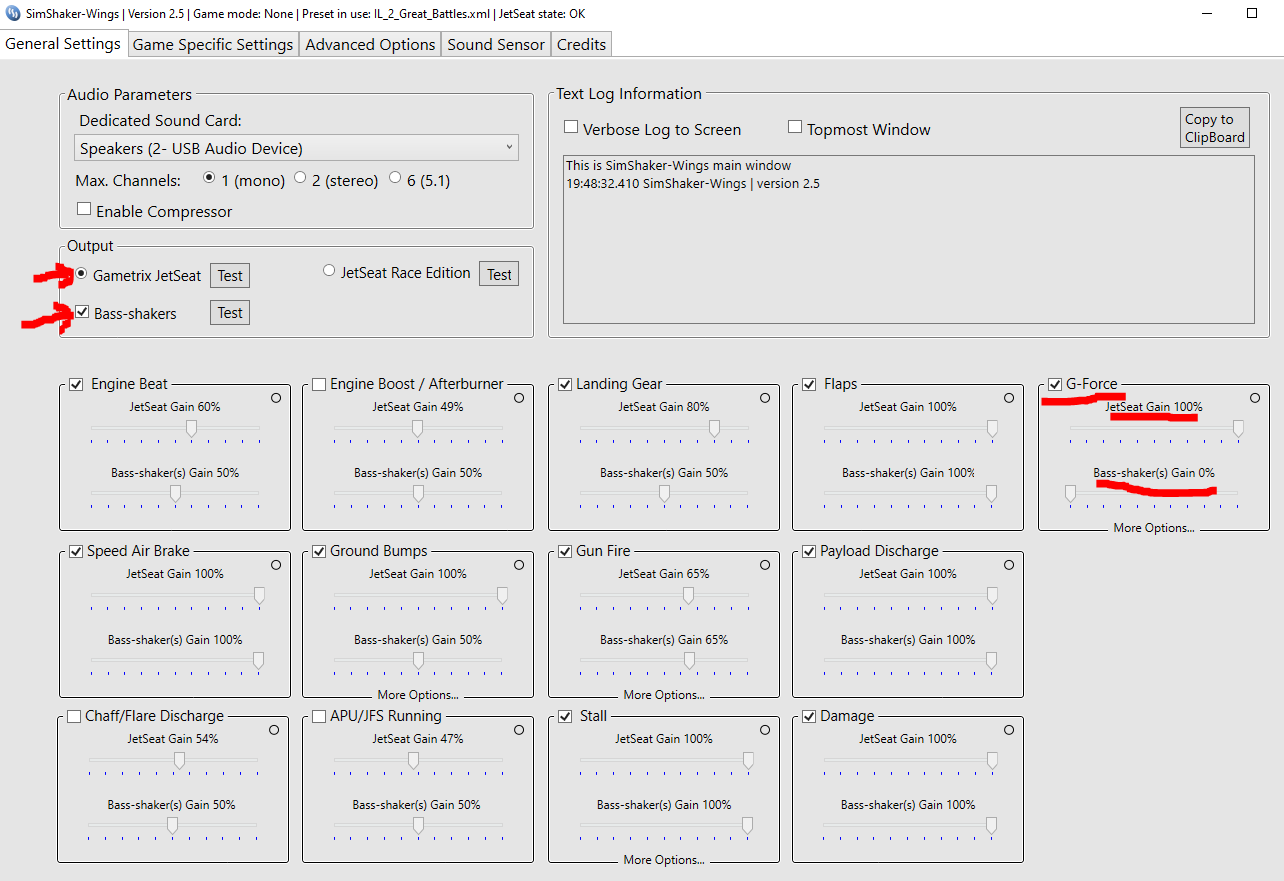Toggle the Payload Discharge checkbox
The width and height of the screenshot is (1284, 881).
809,551
